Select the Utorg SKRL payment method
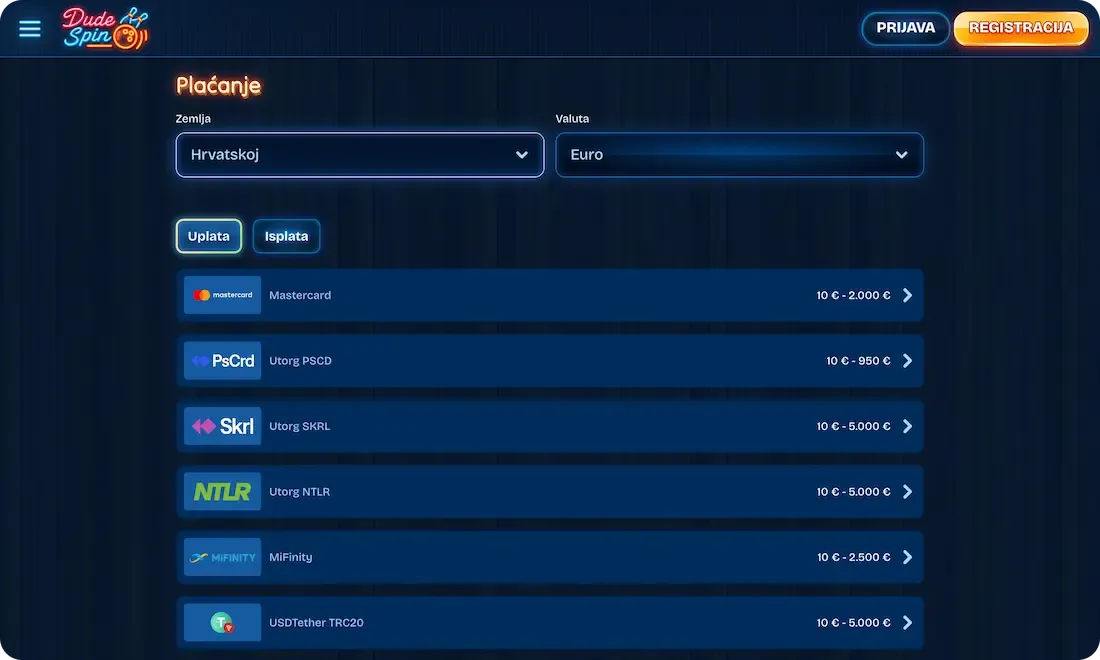The width and height of the screenshot is (1100, 660). click(550, 426)
